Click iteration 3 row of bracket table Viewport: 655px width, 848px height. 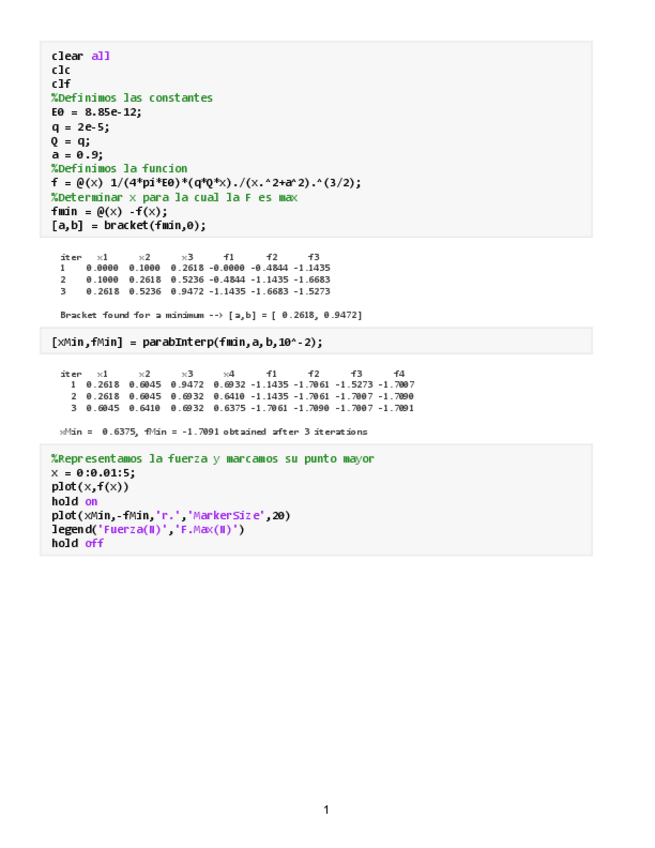pyautogui.click(x=195, y=291)
